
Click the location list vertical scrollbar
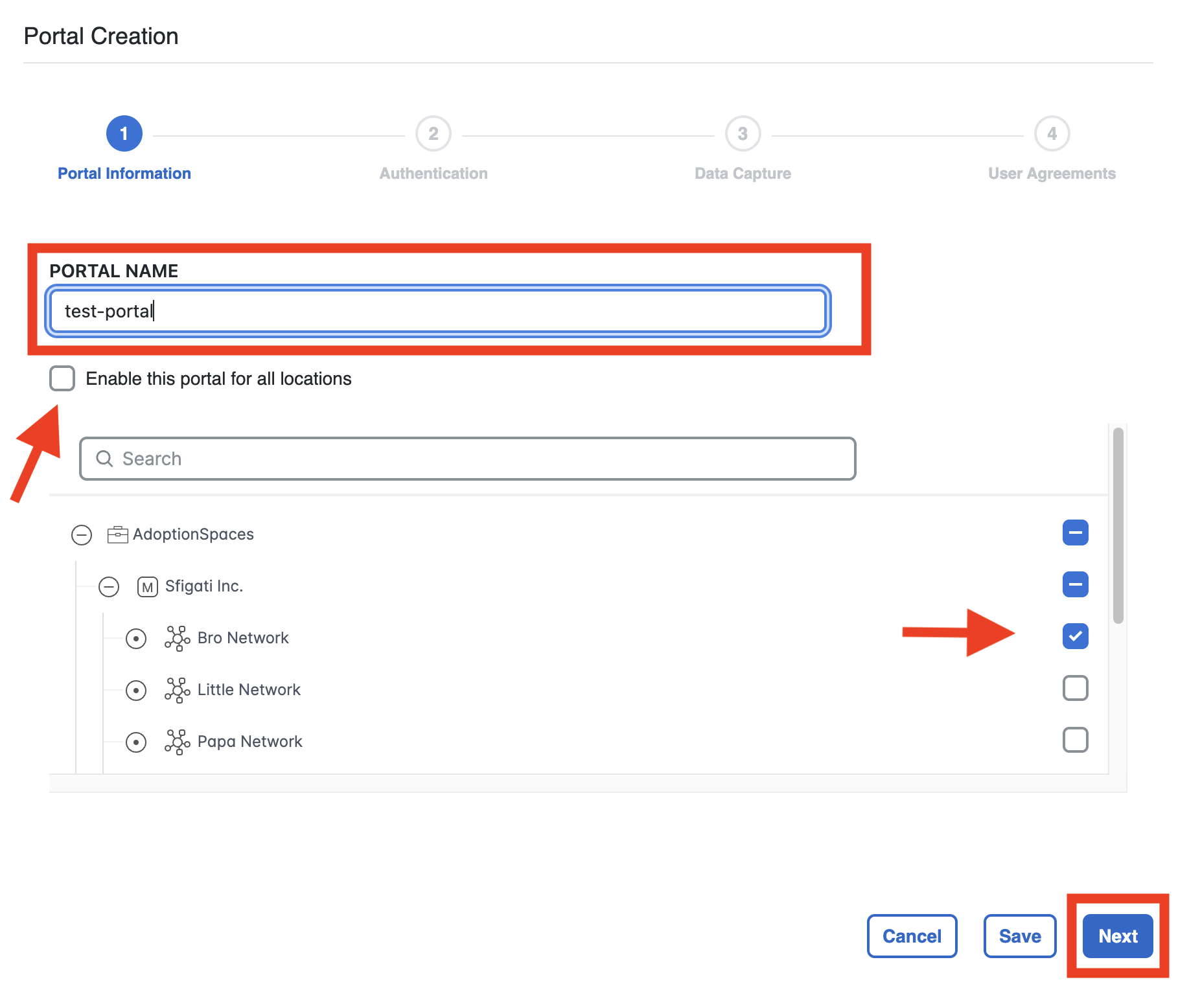[x=1118, y=525]
